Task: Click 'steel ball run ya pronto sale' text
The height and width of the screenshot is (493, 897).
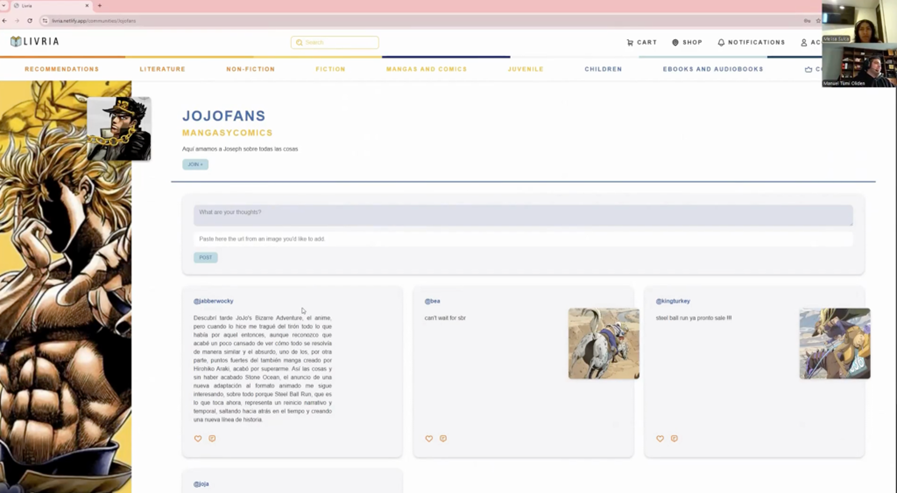Action: 693,318
